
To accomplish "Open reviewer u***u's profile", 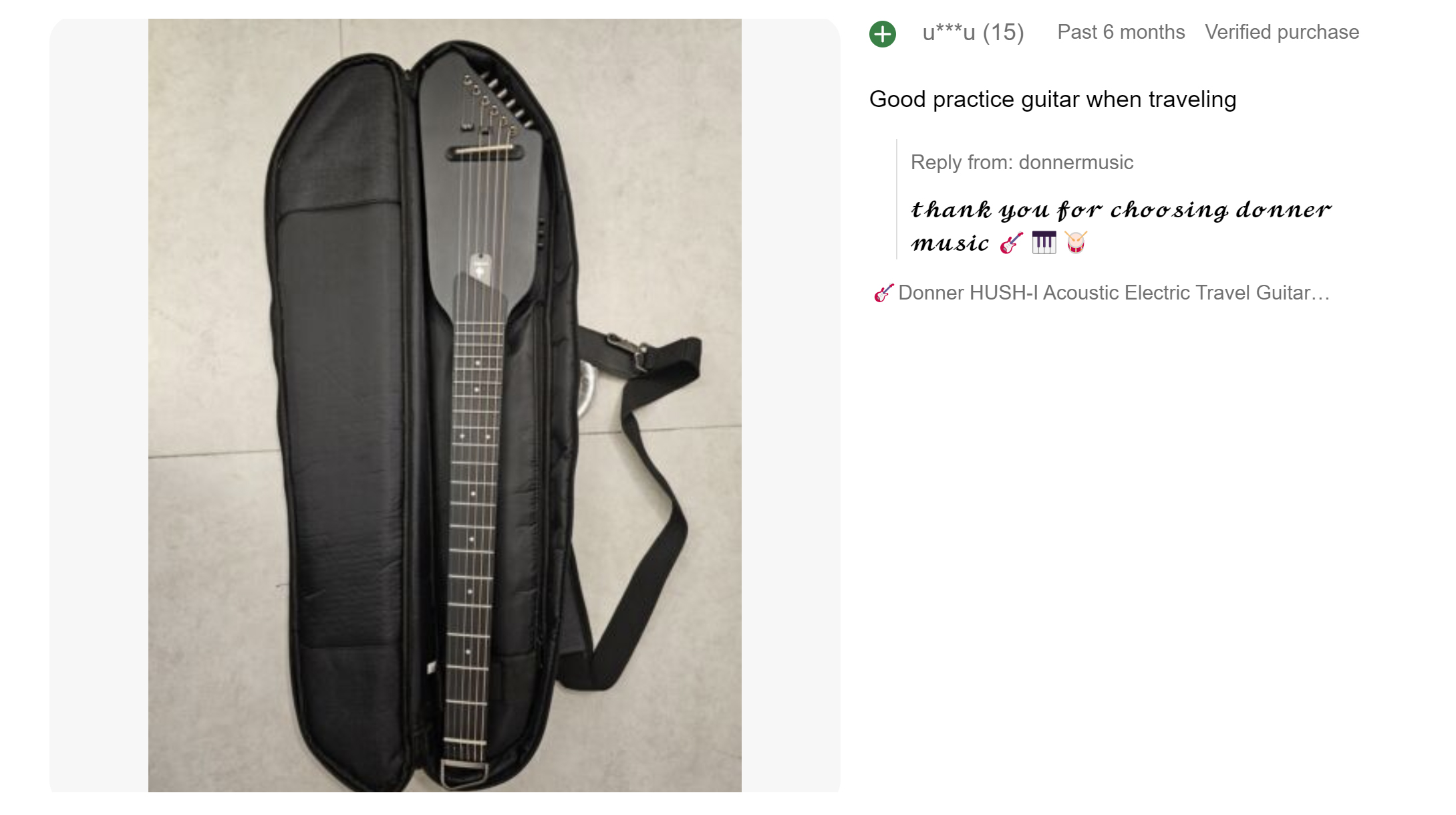I will click(948, 32).
